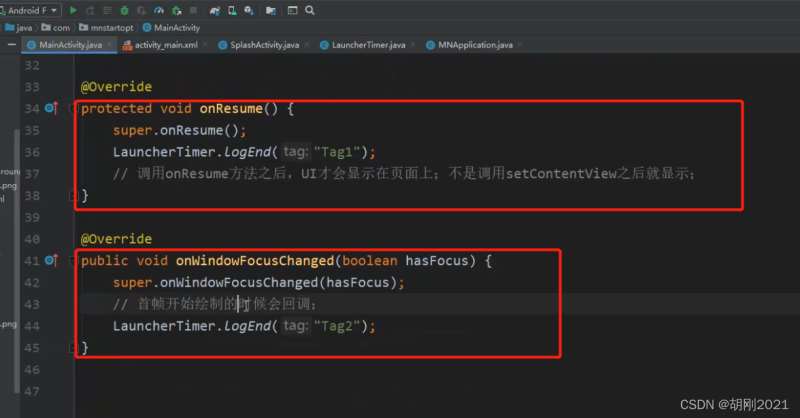This screenshot has width=800, height=418.
Task: Click the Search Everywhere magnifier icon
Action: click(310, 10)
